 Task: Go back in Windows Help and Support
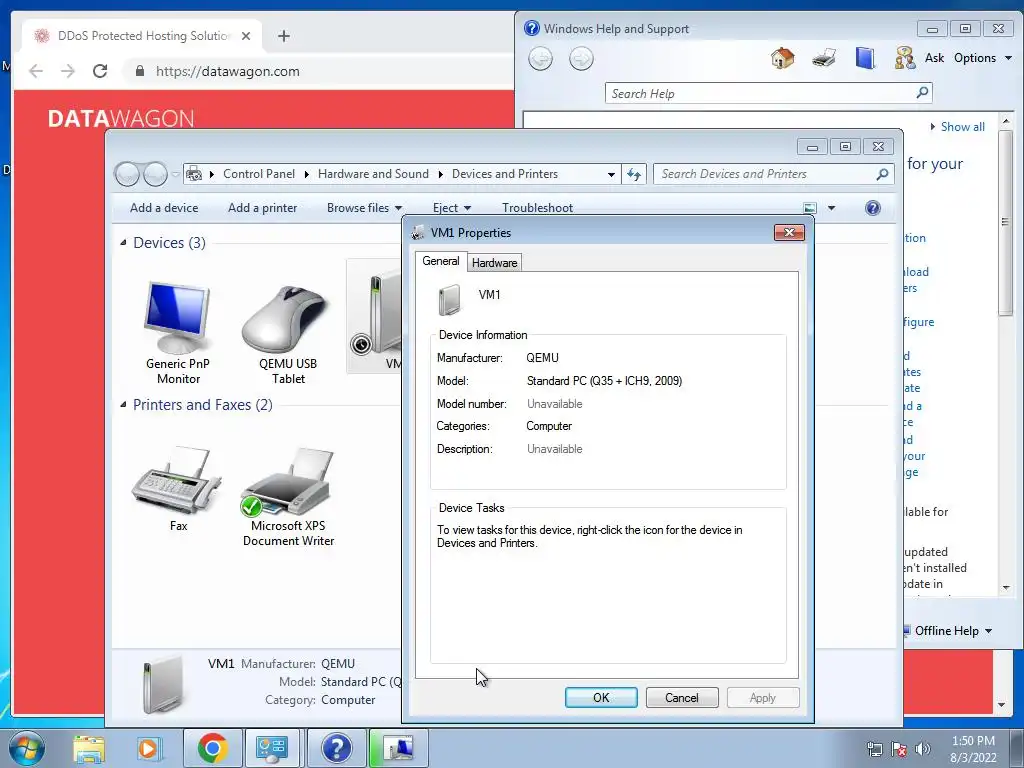point(540,59)
